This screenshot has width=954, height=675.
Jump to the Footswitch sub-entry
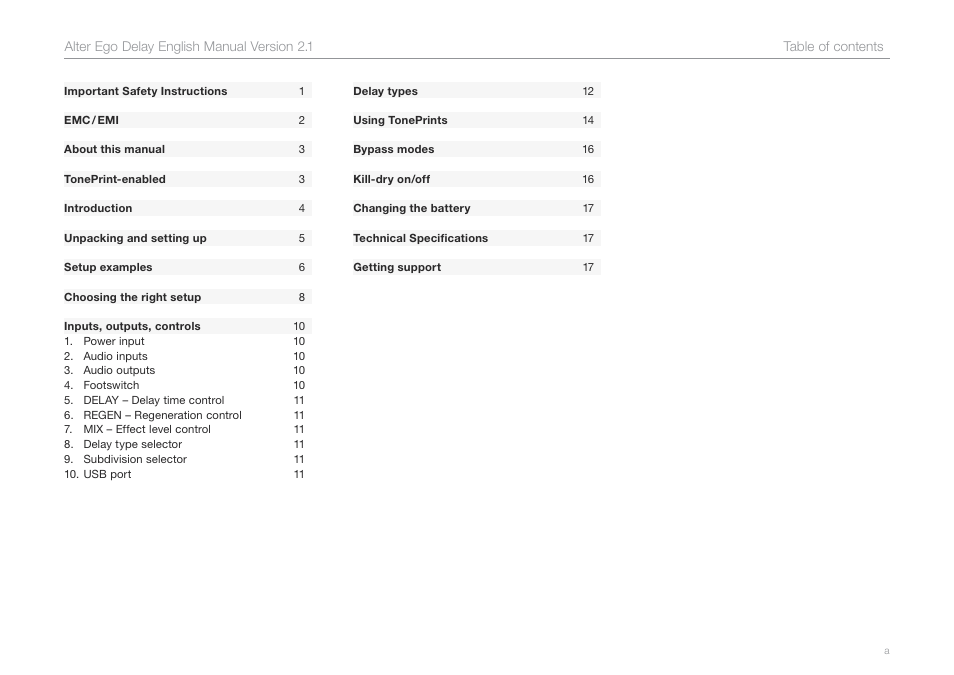(x=184, y=385)
